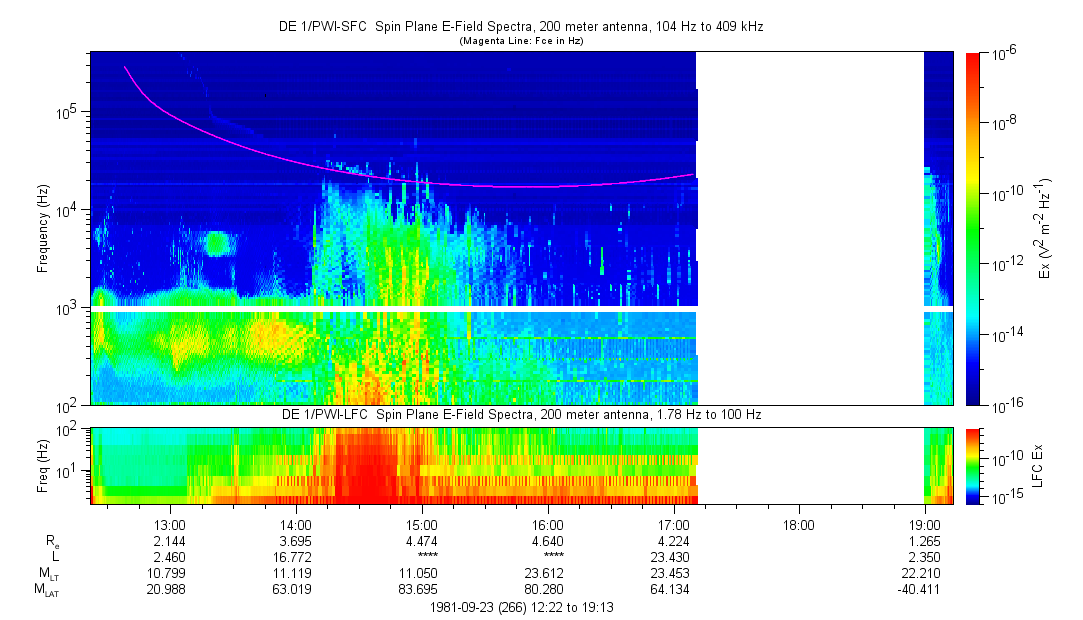Screen dimensions: 1083x620
Task: Click the MLAT row label
Action: coord(45,589)
